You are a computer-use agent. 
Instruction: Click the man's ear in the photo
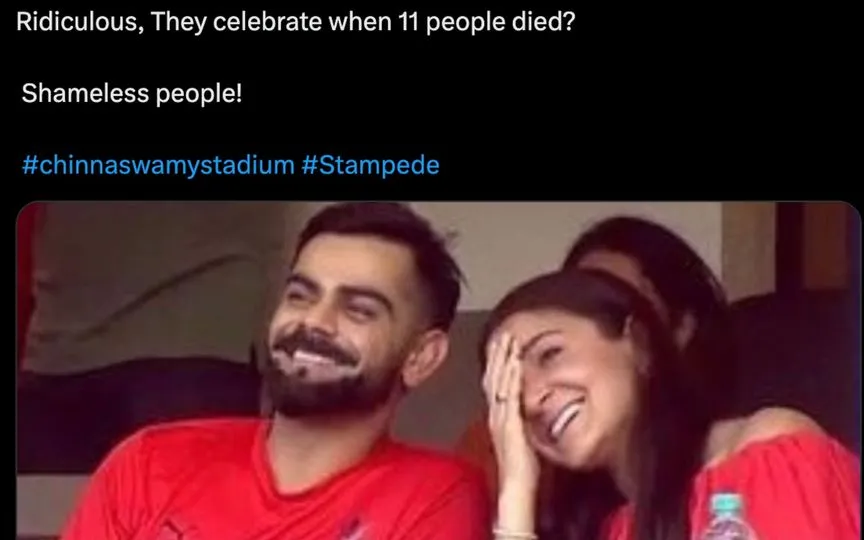pos(425,357)
